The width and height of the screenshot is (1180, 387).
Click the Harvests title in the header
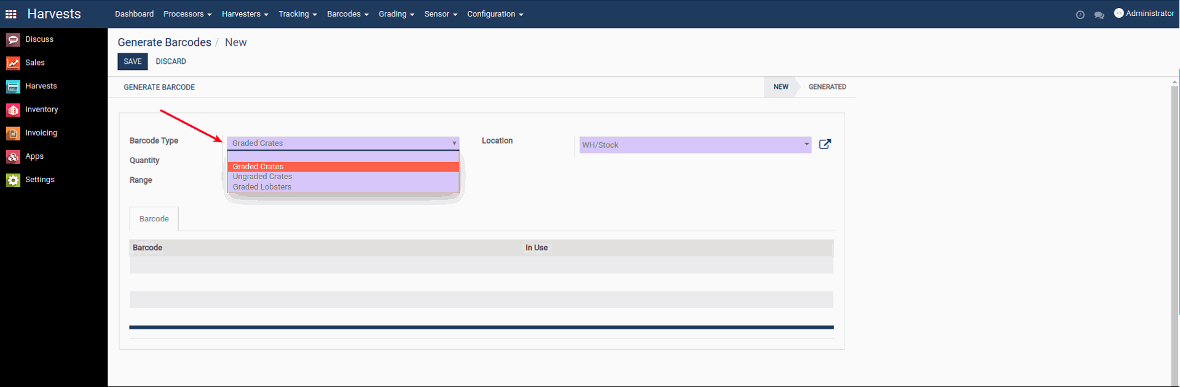[x=54, y=14]
